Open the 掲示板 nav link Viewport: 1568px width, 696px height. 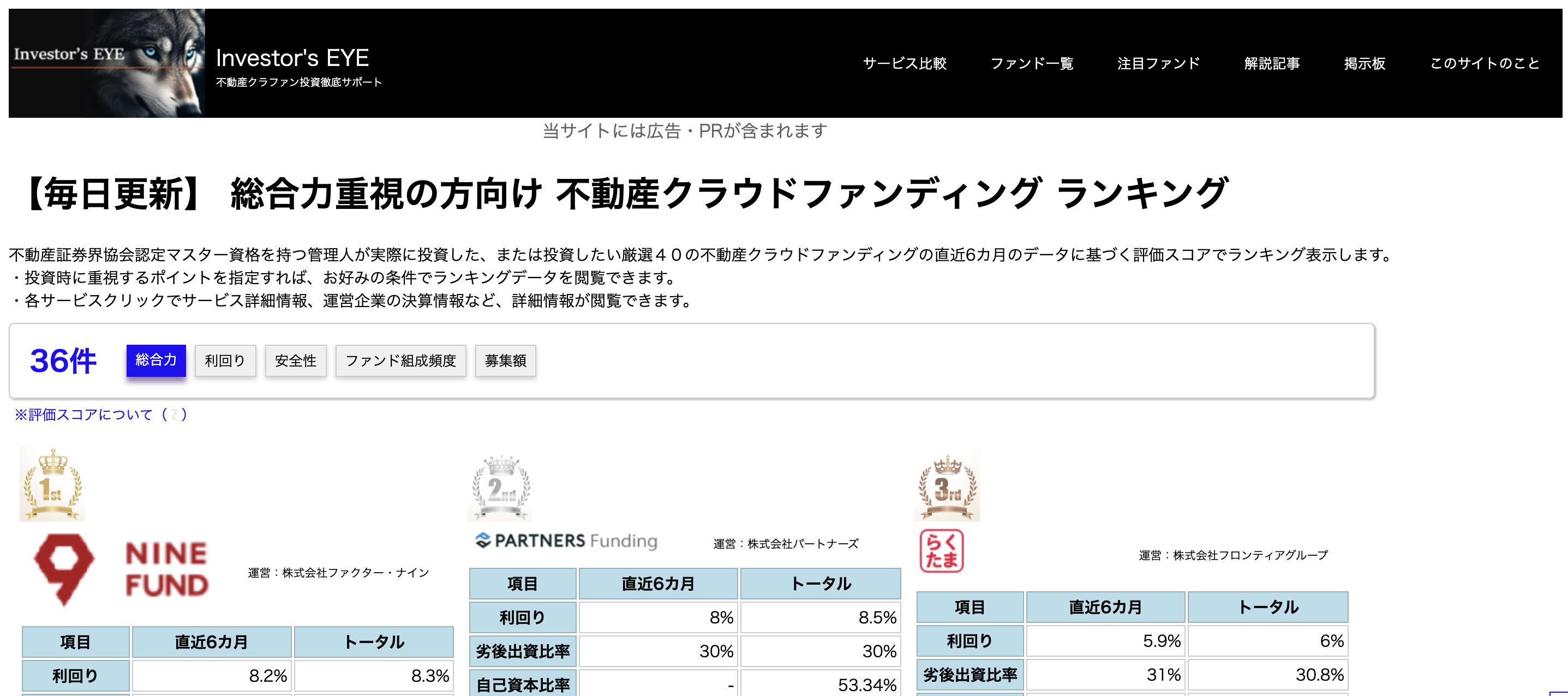coord(1364,63)
